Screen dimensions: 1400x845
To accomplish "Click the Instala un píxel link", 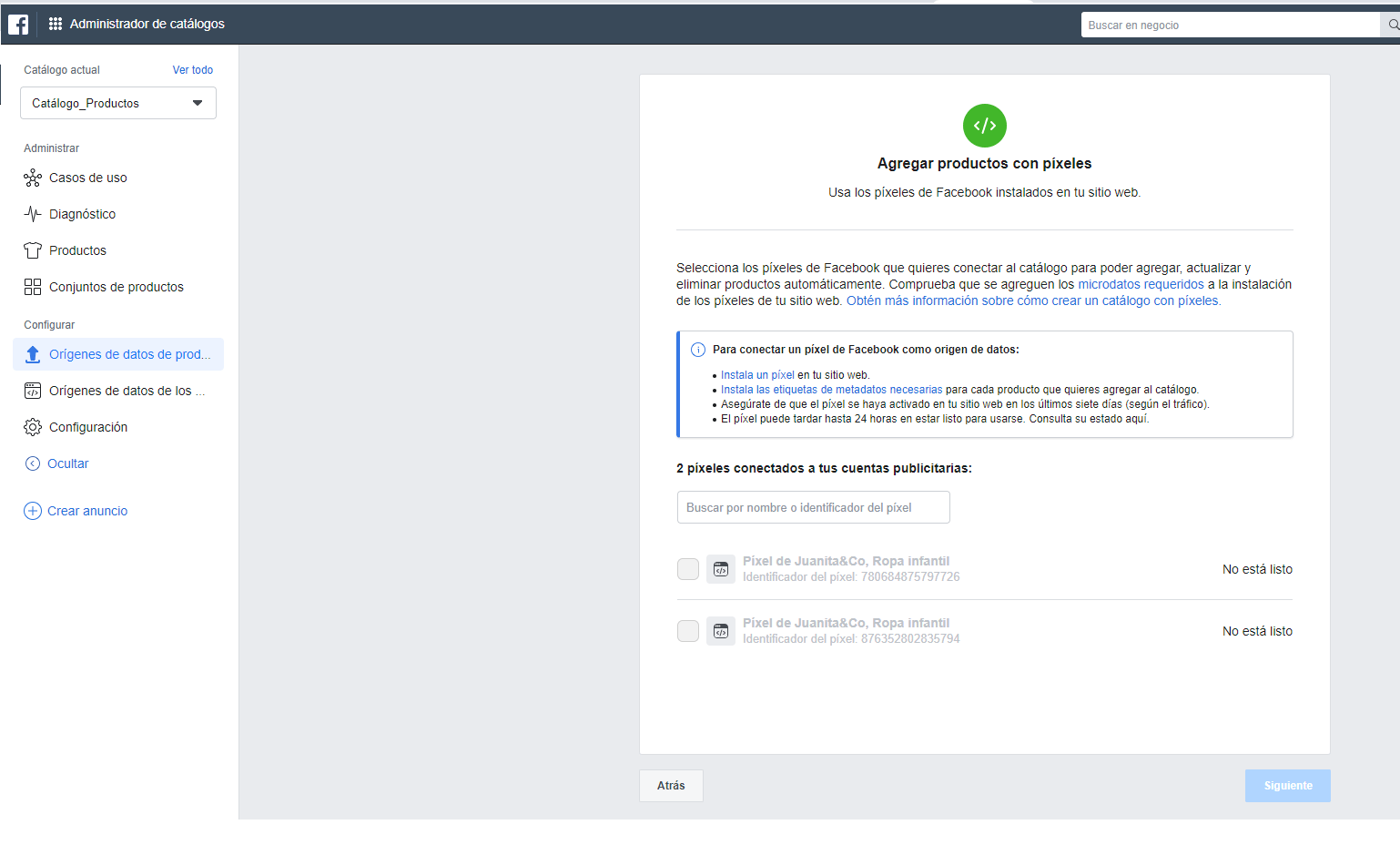I will 757,375.
